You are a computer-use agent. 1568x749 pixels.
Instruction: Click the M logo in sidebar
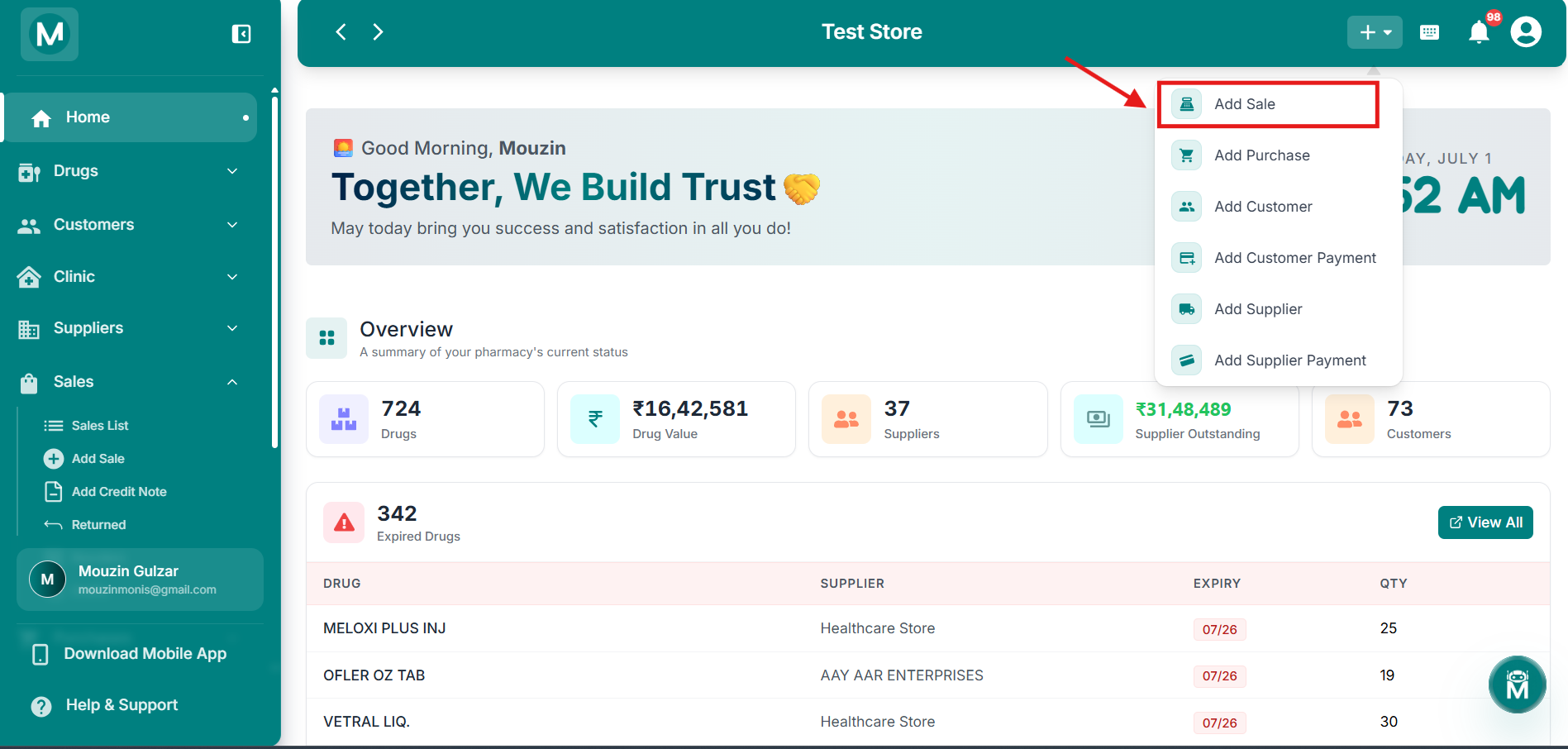(x=50, y=34)
